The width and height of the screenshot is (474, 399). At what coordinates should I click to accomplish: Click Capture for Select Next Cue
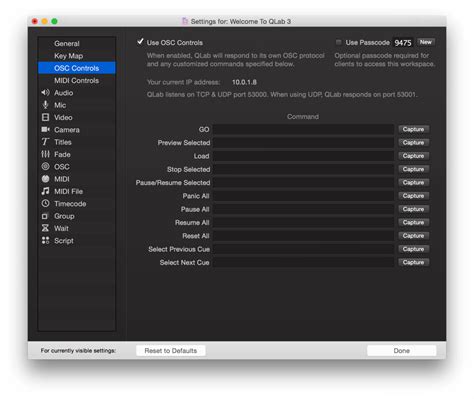pyautogui.click(x=413, y=263)
